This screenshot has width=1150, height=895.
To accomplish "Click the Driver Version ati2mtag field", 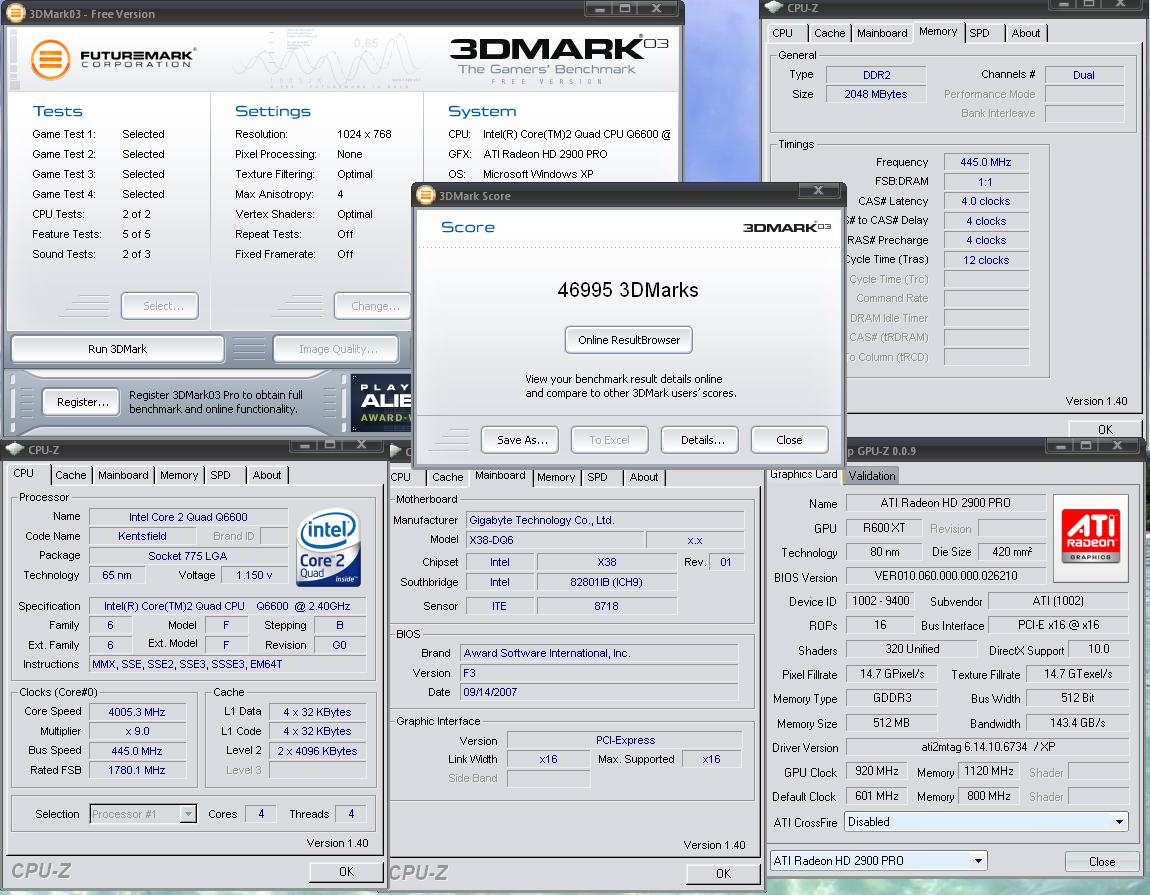I will pyautogui.click(x=986, y=746).
